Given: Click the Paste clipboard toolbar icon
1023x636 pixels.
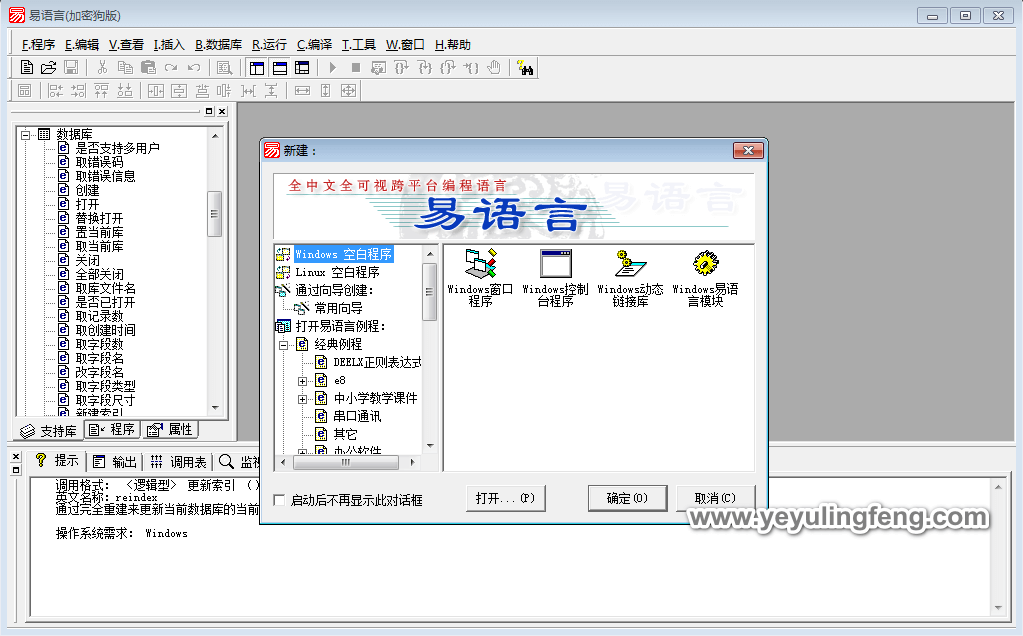Looking at the screenshot, I should click(x=148, y=67).
